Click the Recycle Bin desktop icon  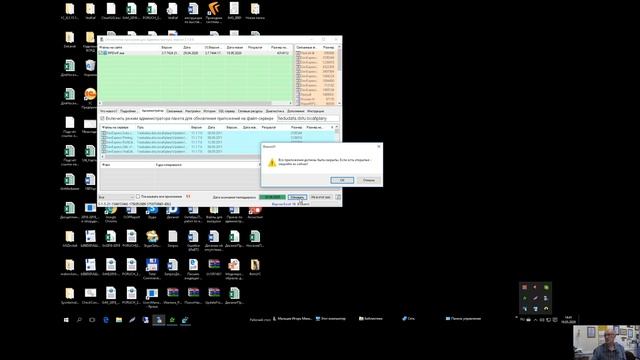90,68
